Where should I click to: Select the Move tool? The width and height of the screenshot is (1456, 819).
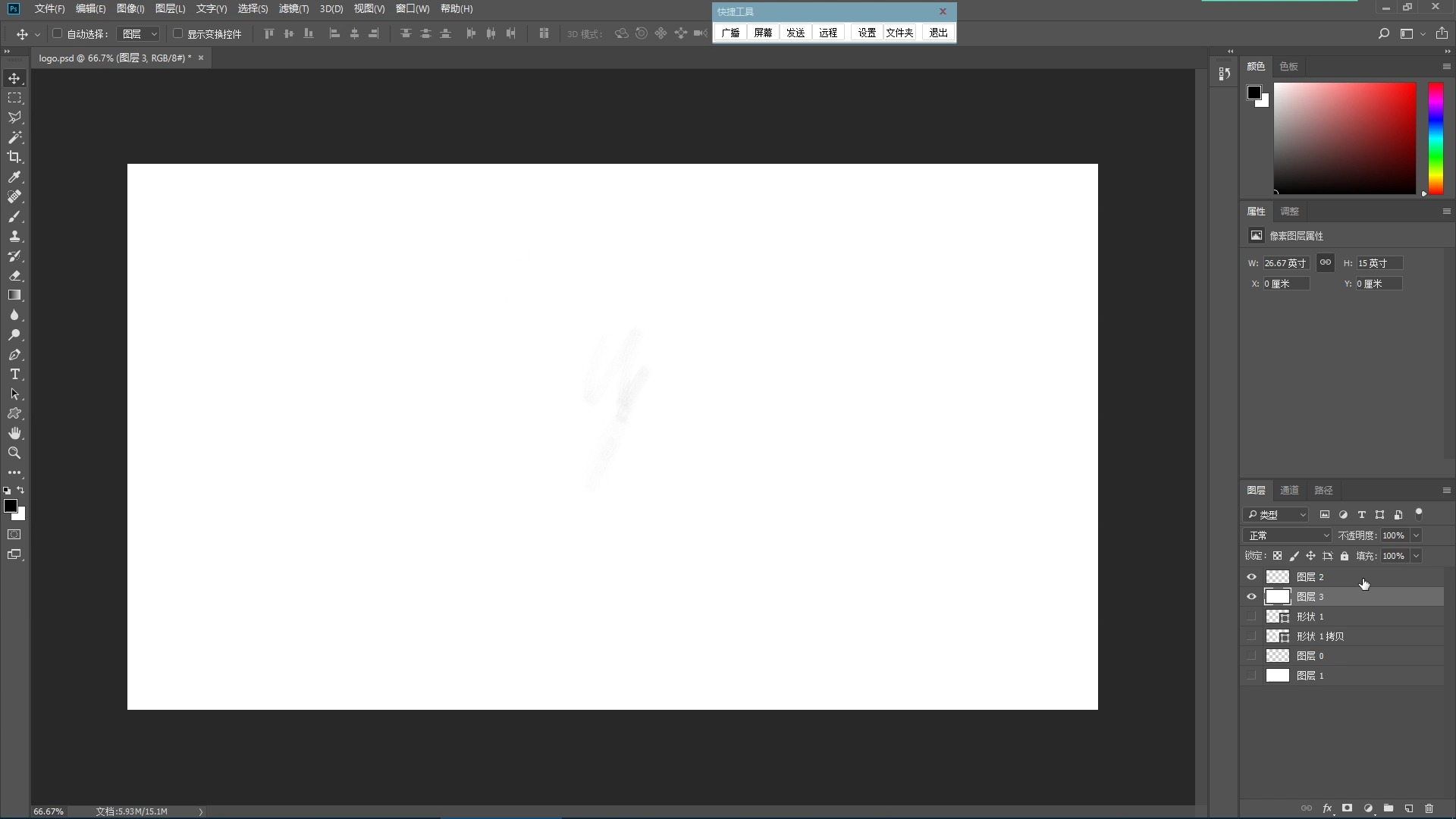pyautogui.click(x=14, y=79)
